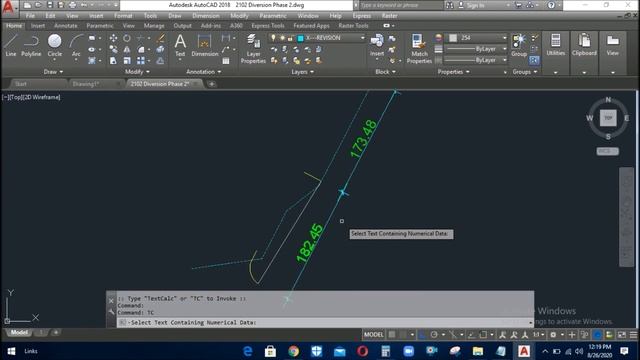Screen dimensions: 640x360
Task: Click the Sign In button
Action: click(x=475, y=5)
